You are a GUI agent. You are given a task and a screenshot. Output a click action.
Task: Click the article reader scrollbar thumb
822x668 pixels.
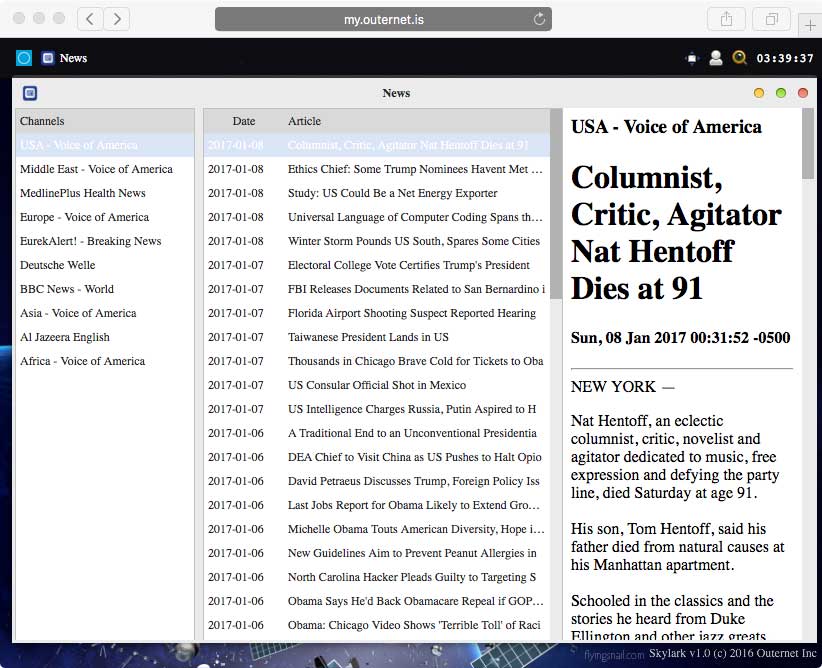tap(808, 144)
